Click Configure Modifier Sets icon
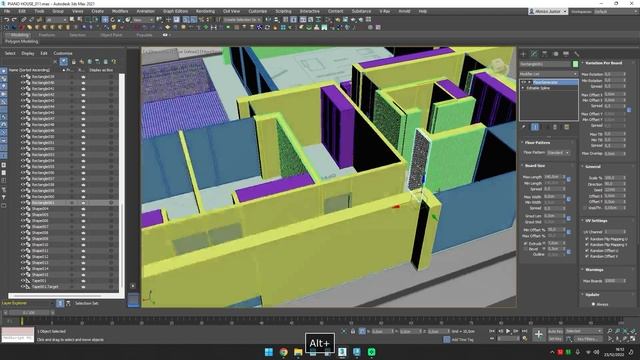The height and width of the screenshot is (360, 640). click(x=567, y=127)
